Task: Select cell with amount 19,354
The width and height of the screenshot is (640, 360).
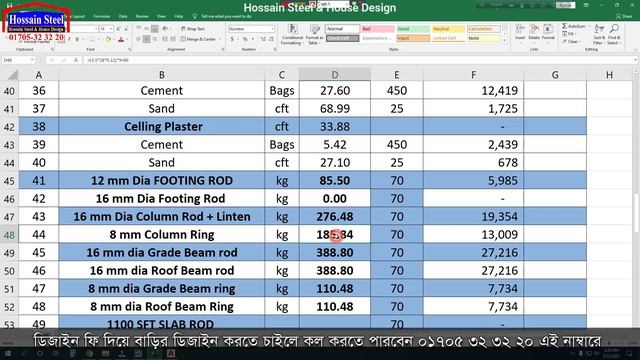Action: click(x=473, y=217)
